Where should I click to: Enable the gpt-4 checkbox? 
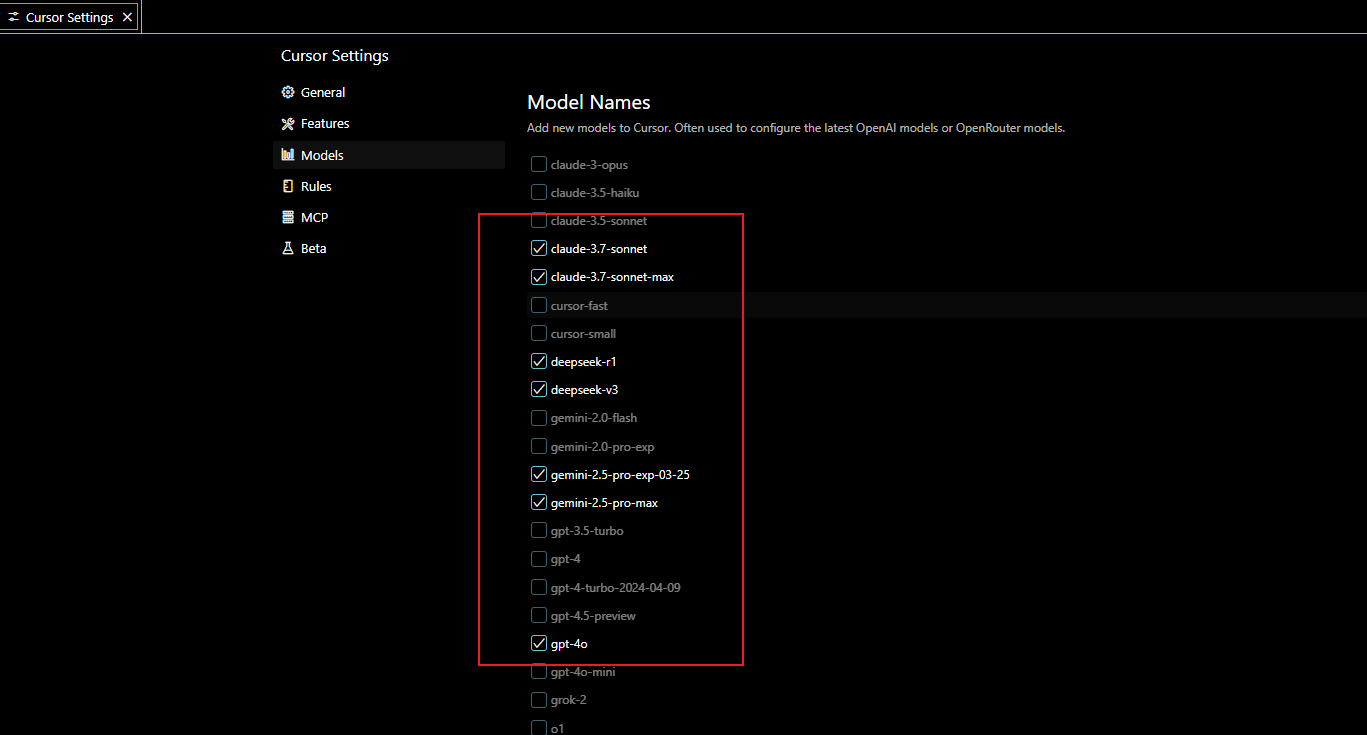coord(539,559)
